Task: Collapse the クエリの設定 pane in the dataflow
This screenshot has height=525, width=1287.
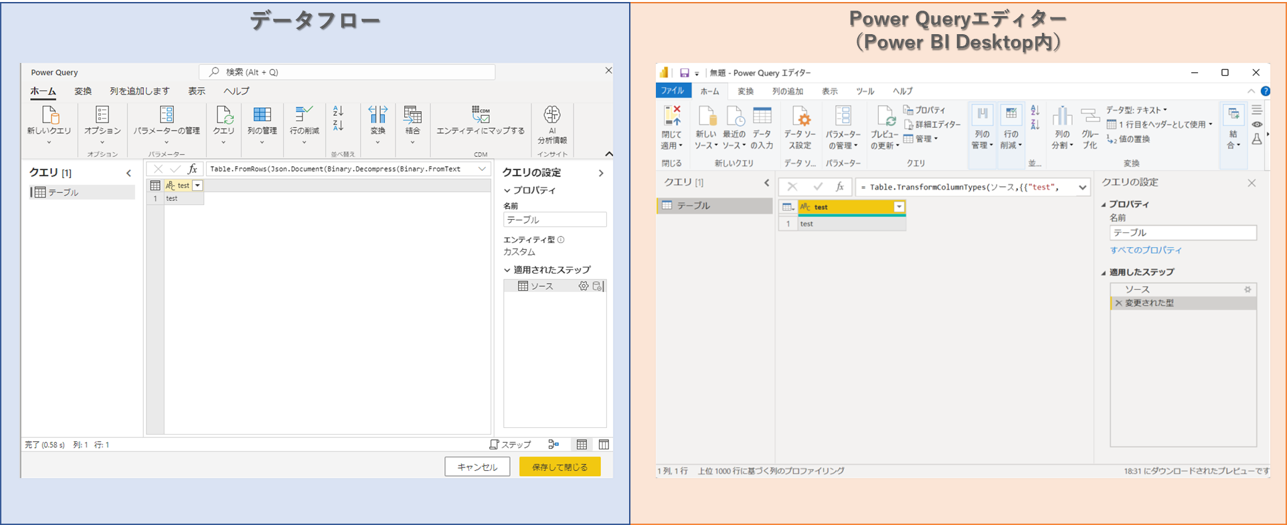Action: (600, 173)
